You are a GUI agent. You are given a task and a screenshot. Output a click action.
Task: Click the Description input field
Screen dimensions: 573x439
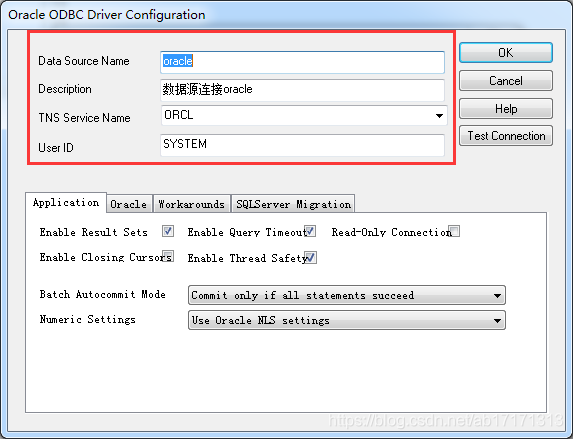[x=302, y=90]
